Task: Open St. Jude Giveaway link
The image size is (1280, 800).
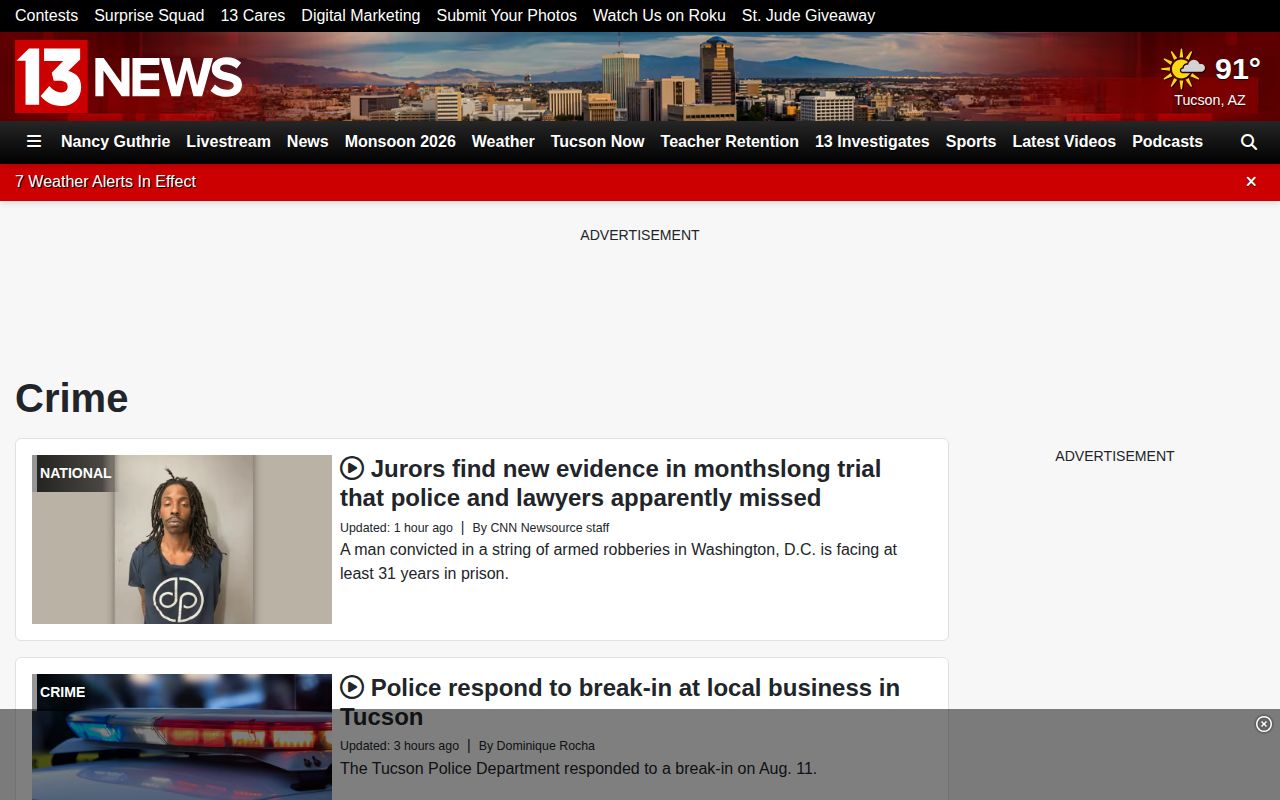Action: [808, 16]
